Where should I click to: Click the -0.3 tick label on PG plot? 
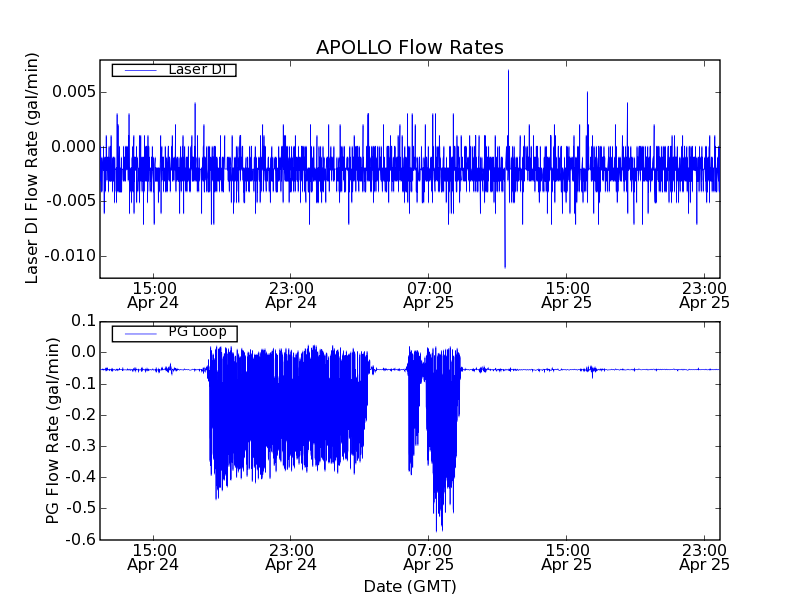(81, 445)
